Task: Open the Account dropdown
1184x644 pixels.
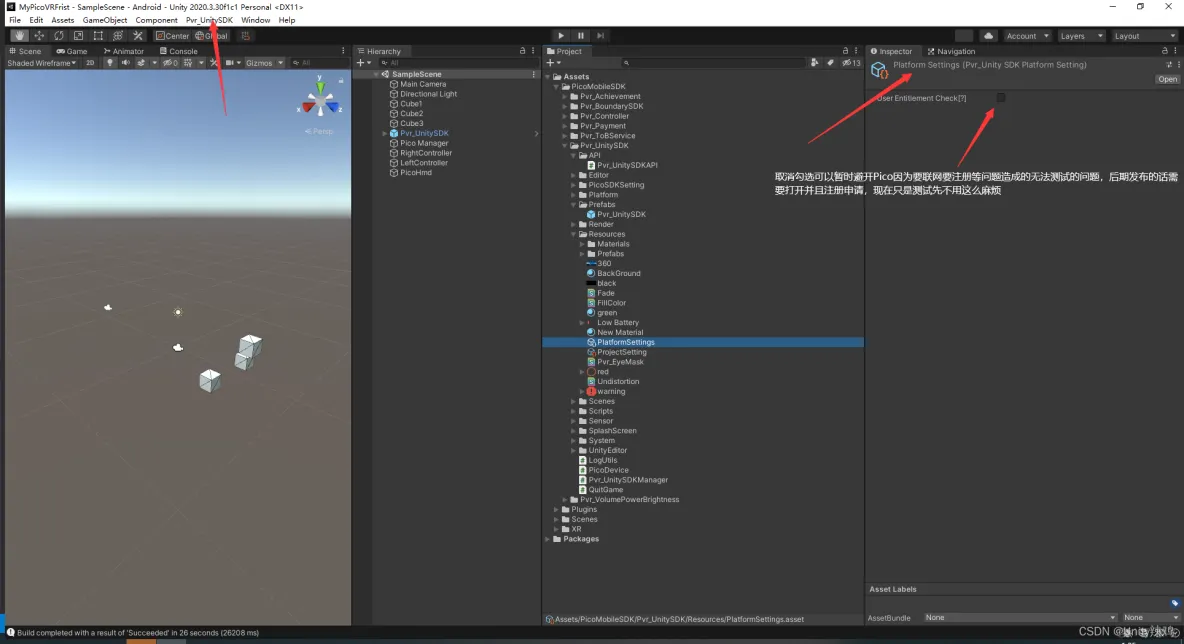Action: (x=1027, y=35)
